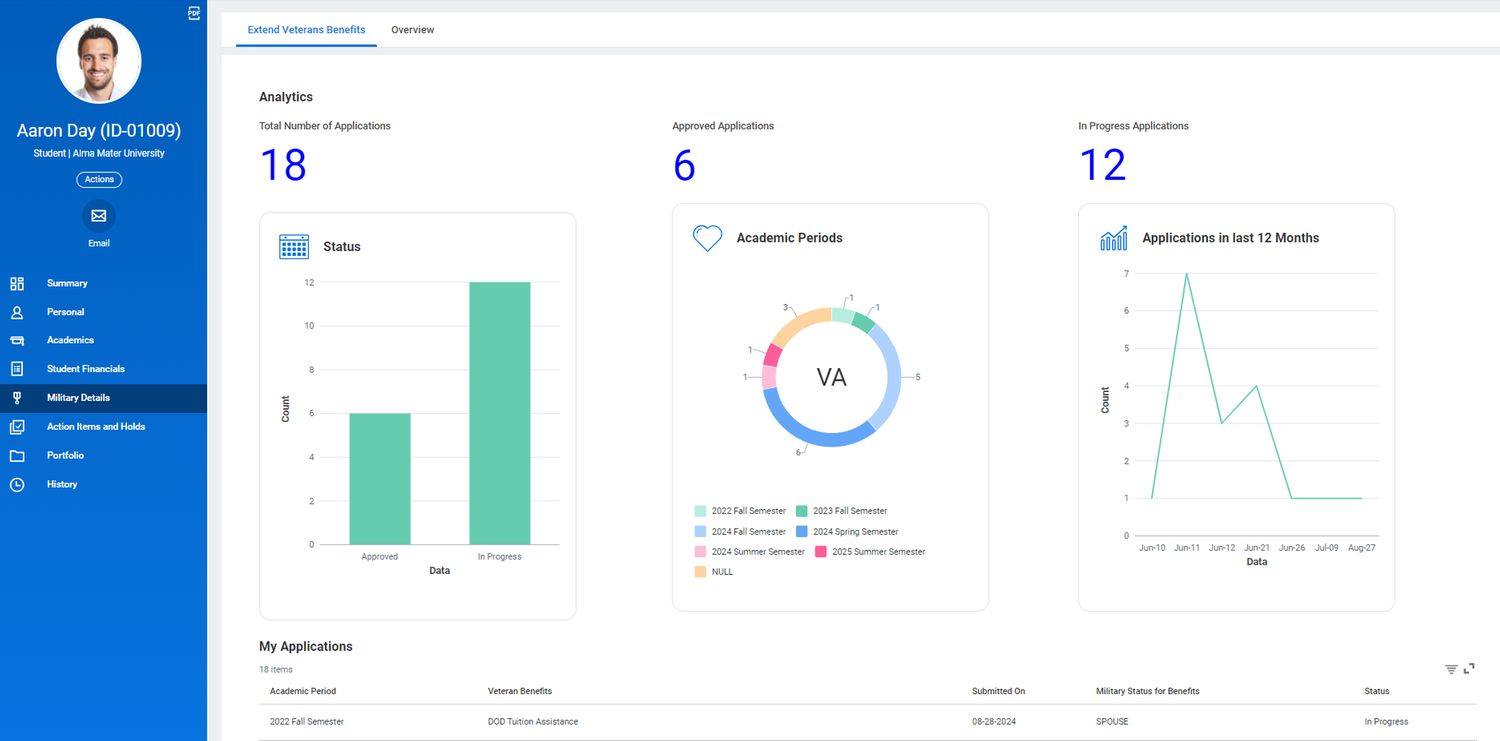Select the Extend Veterans Benefits tab
The image size is (1500, 741).
[x=306, y=30]
